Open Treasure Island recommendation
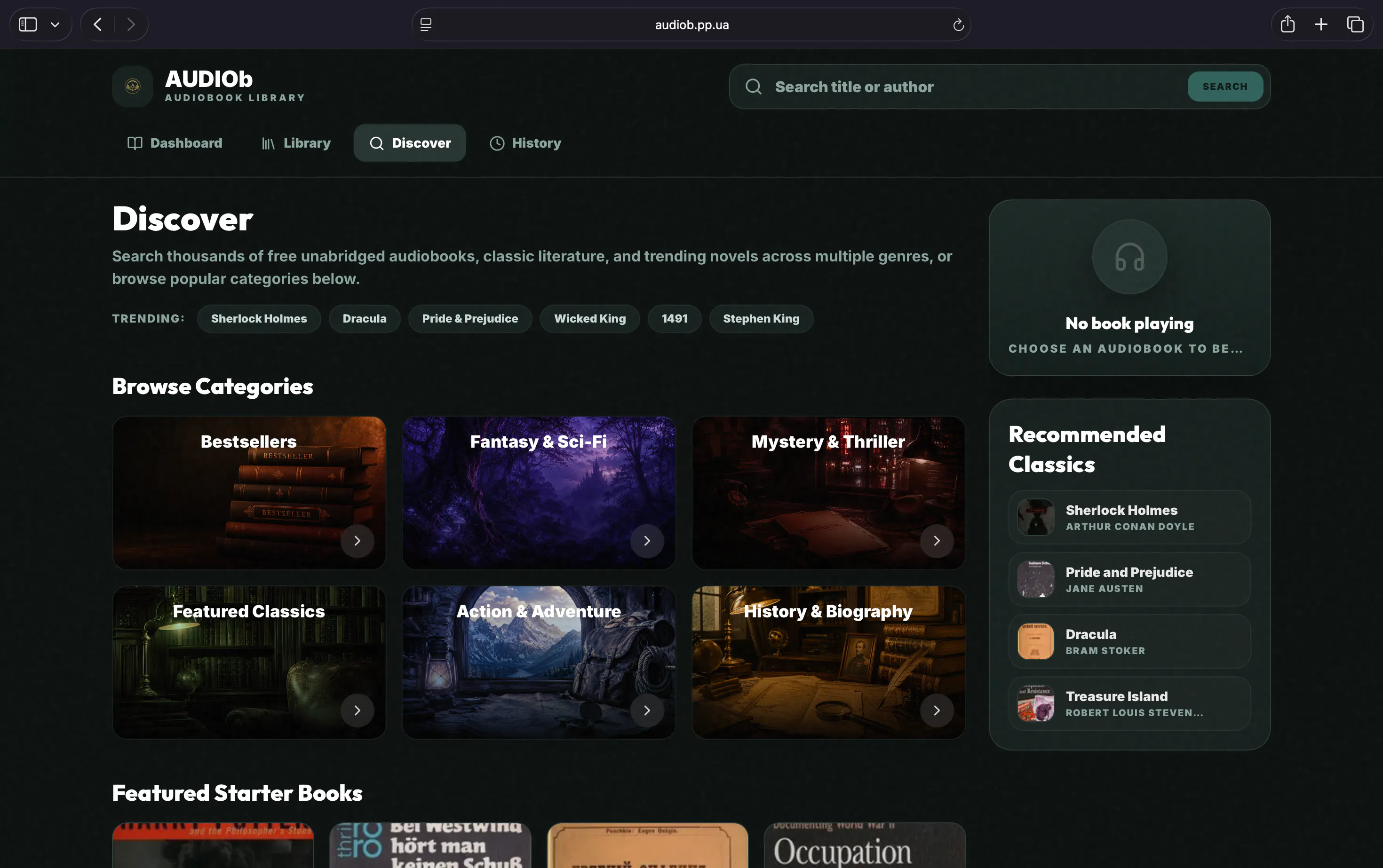 (1129, 703)
